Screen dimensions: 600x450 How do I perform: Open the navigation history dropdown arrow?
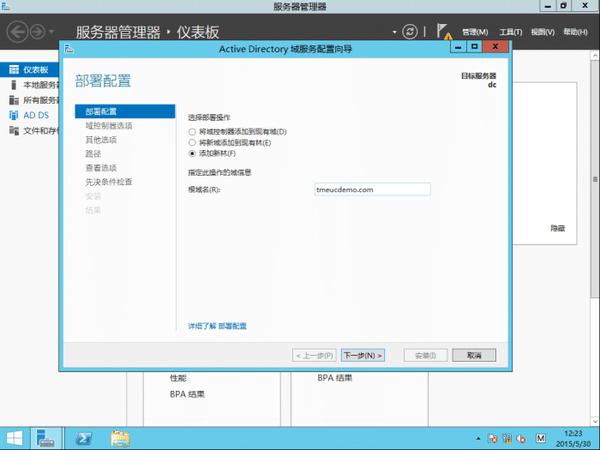(x=52, y=32)
